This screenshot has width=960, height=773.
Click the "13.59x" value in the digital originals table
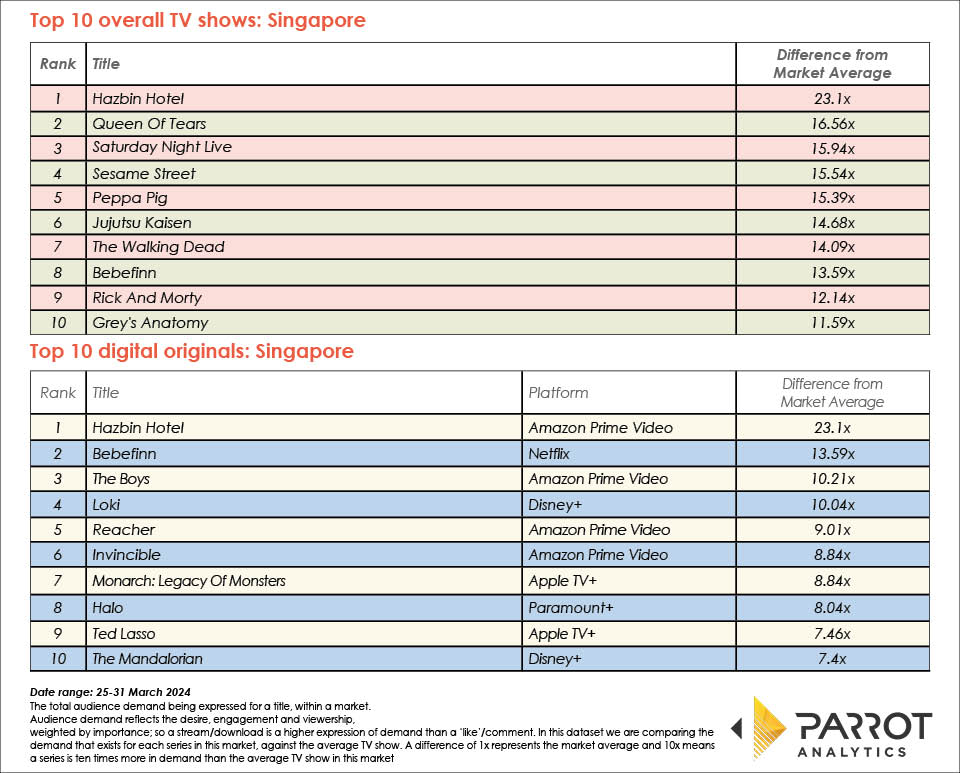click(x=833, y=454)
